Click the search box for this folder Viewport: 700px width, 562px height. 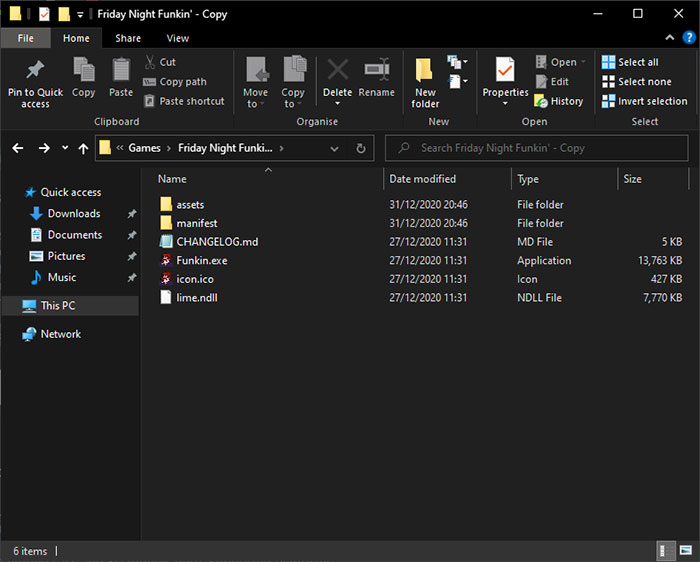(540, 148)
